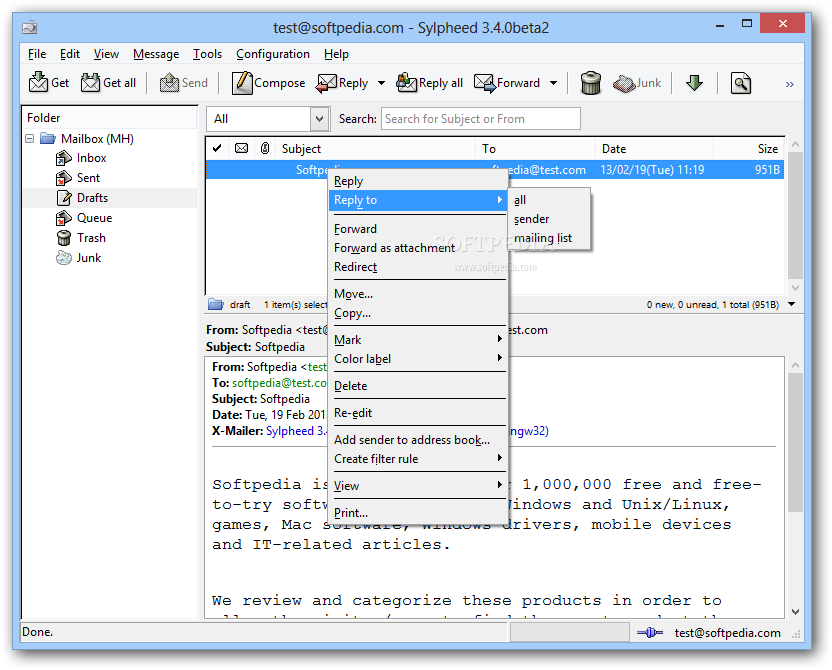Choose Forward in the context menu

click(x=418, y=229)
